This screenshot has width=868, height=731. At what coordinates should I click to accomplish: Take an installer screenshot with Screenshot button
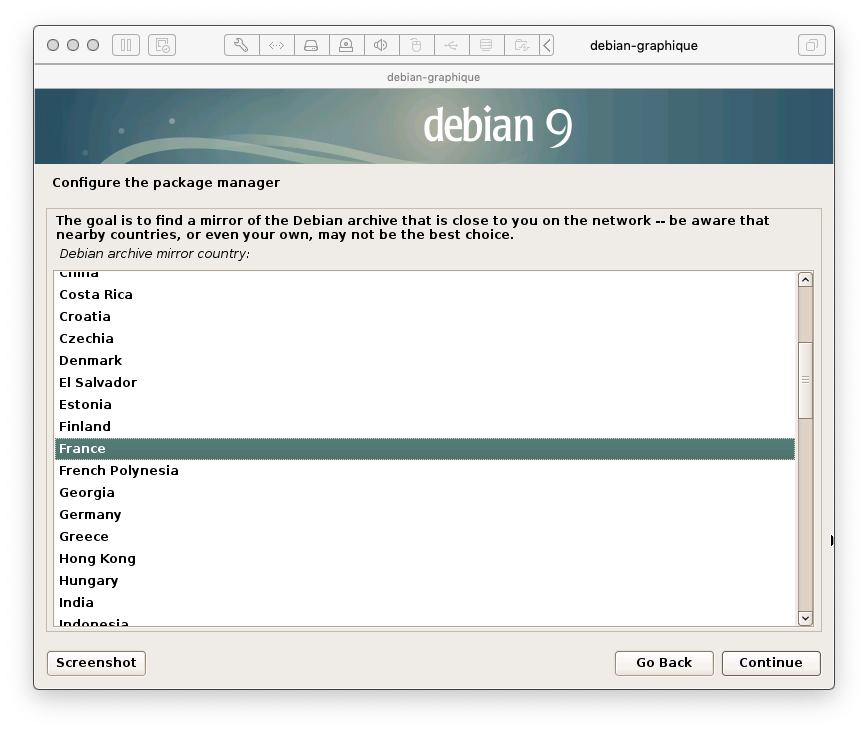point(96,663)
